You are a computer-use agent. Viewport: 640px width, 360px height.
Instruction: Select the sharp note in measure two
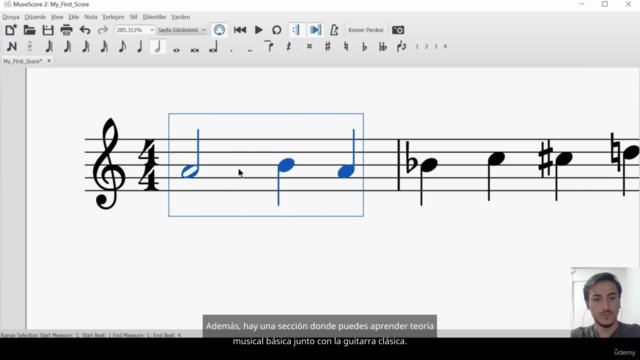563,158
